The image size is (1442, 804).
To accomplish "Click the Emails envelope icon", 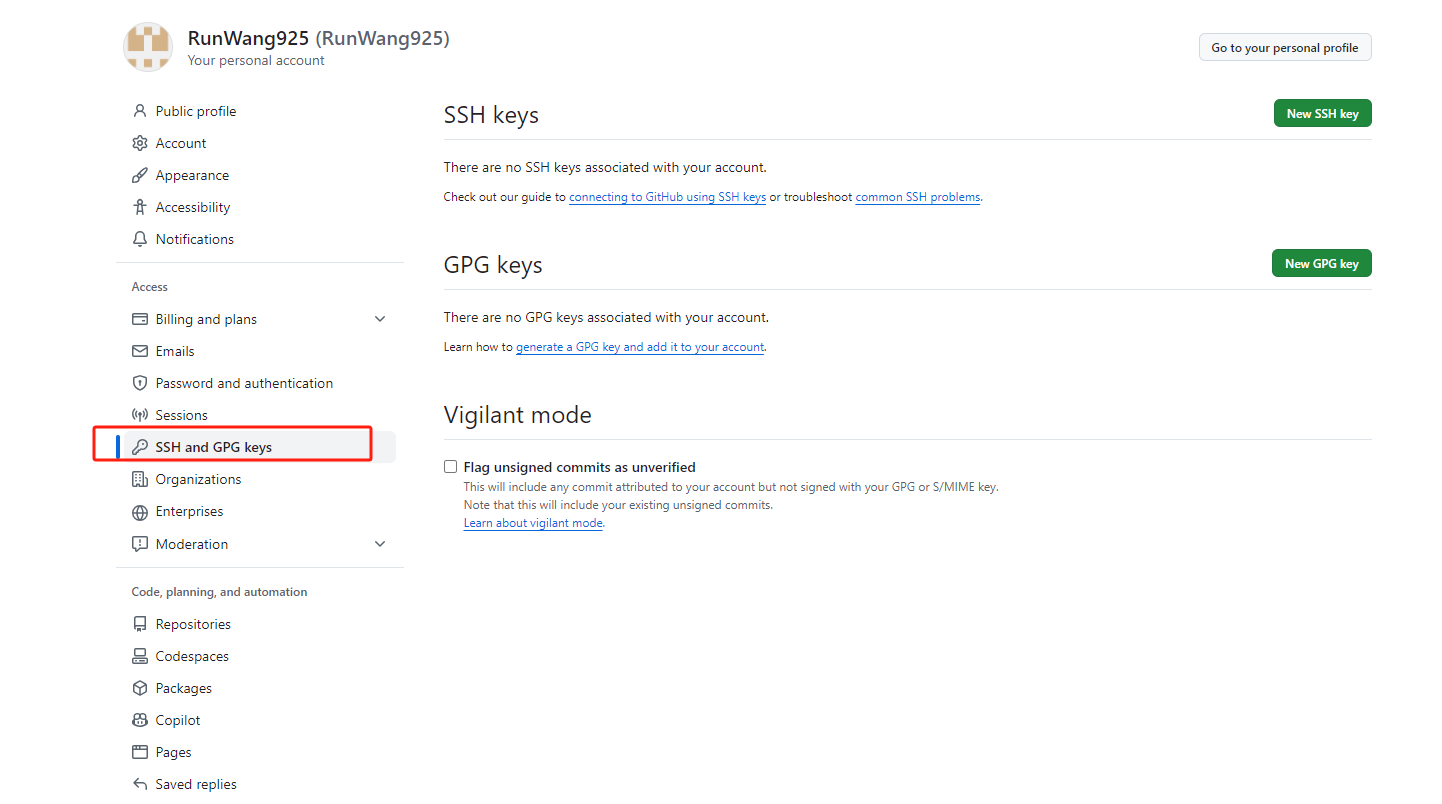I will [140, 351].
